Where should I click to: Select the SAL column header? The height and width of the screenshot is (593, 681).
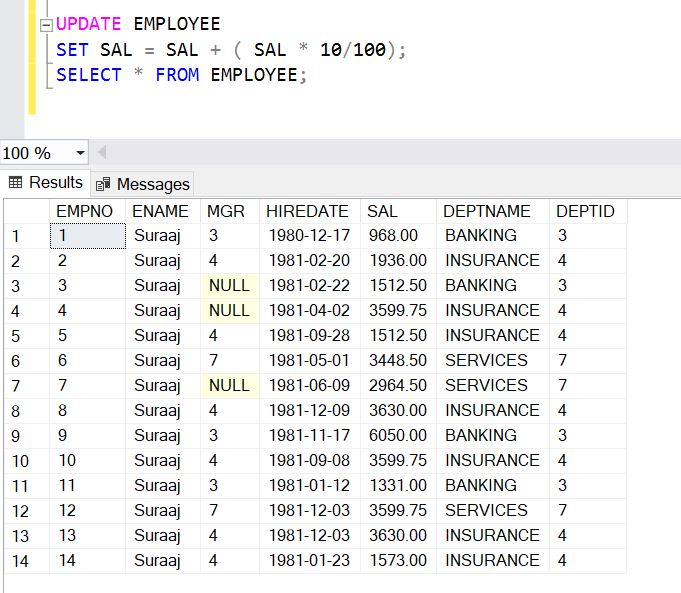[x=398, y=211]
